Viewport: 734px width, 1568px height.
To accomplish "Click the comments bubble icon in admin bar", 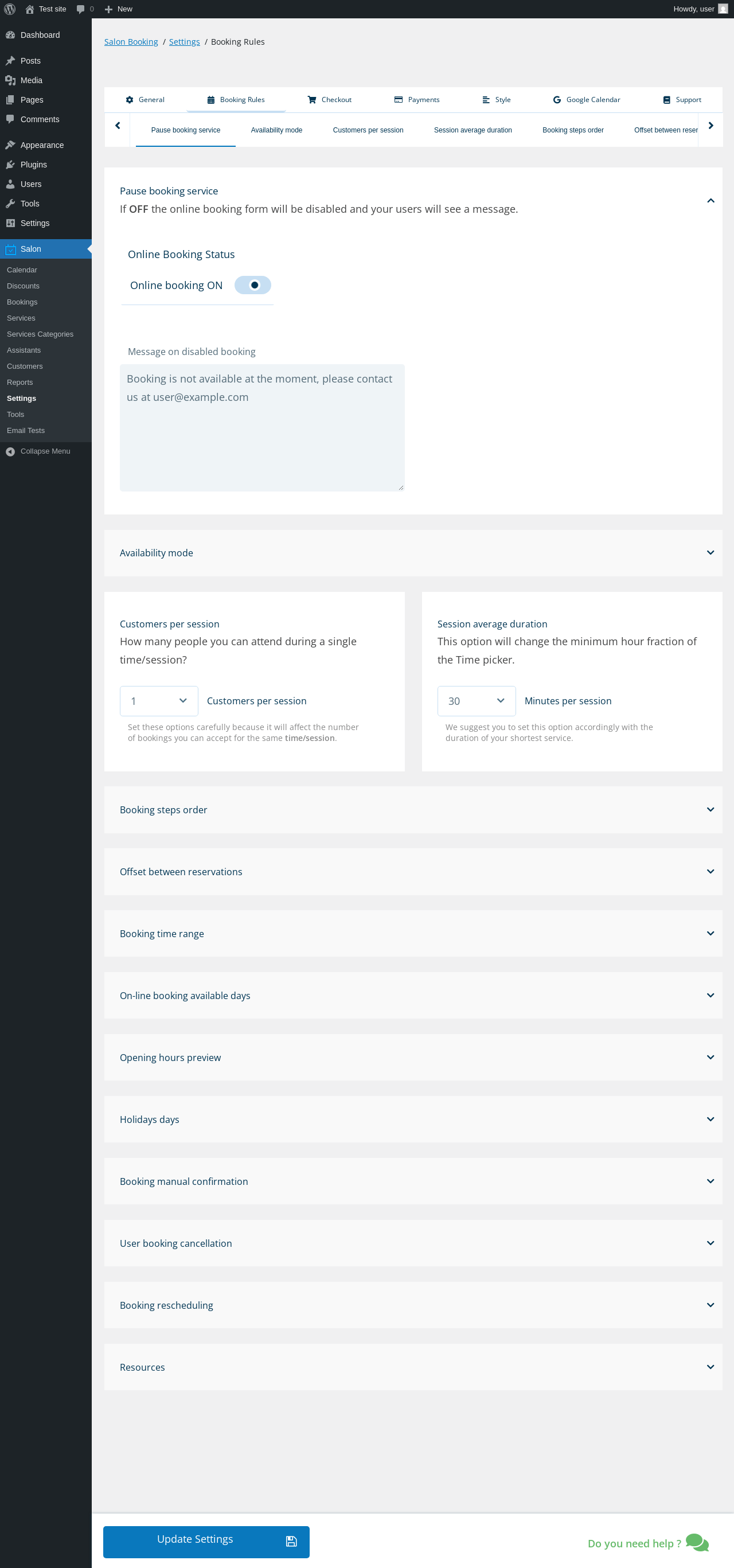I will 80,9.
